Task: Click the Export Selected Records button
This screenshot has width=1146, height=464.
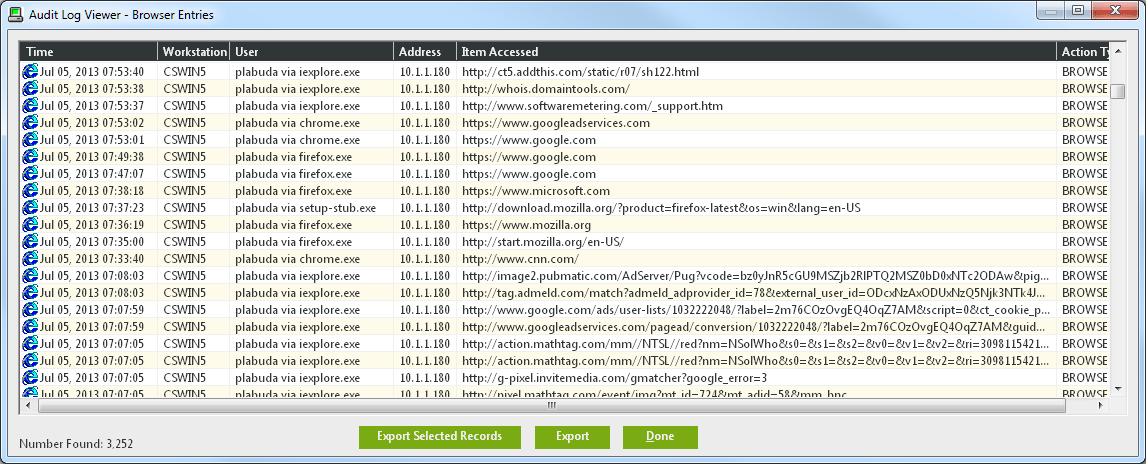Action: pyautogui.click(x=439, y=437)
